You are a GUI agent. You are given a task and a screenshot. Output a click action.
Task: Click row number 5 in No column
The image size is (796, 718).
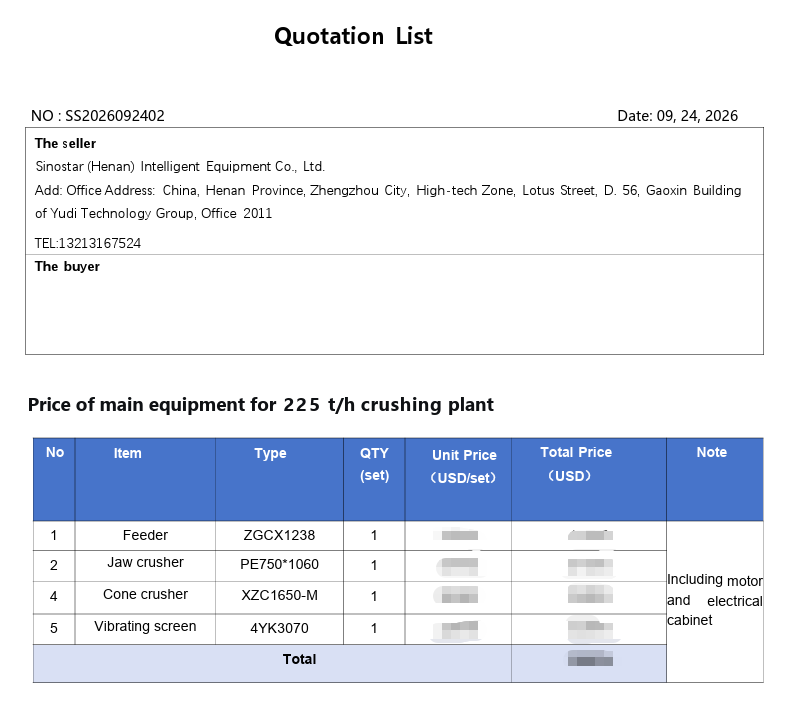[54, 628]
